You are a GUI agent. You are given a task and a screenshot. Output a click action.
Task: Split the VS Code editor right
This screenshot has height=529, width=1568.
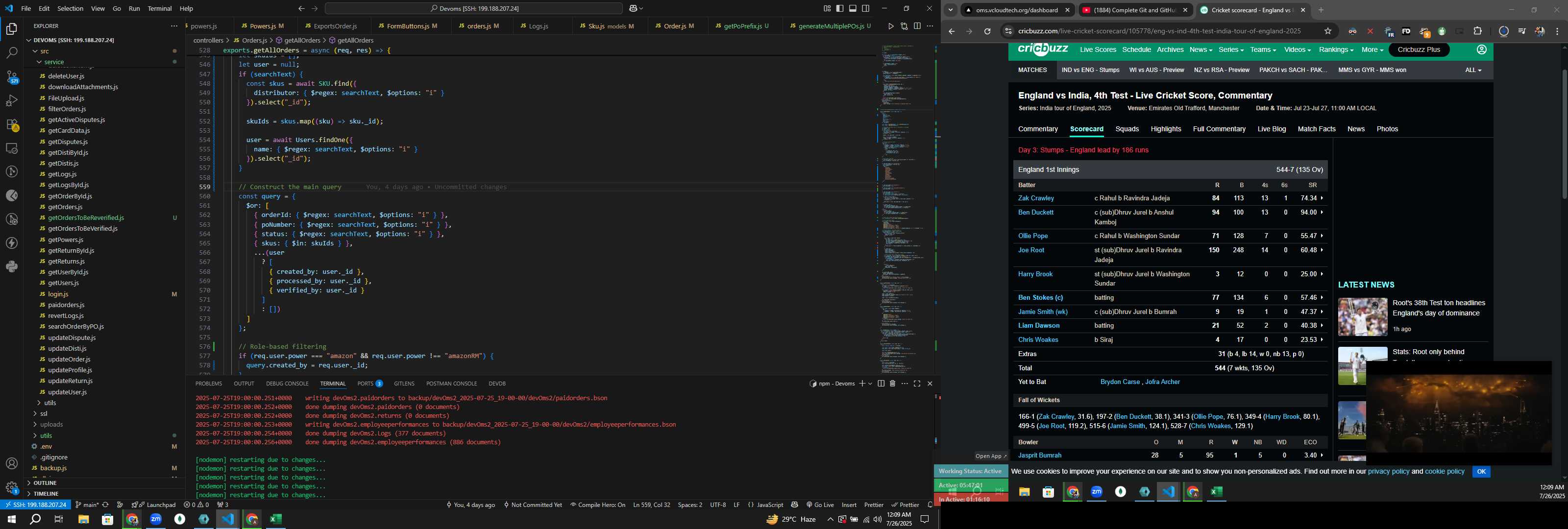click(917, 26)
